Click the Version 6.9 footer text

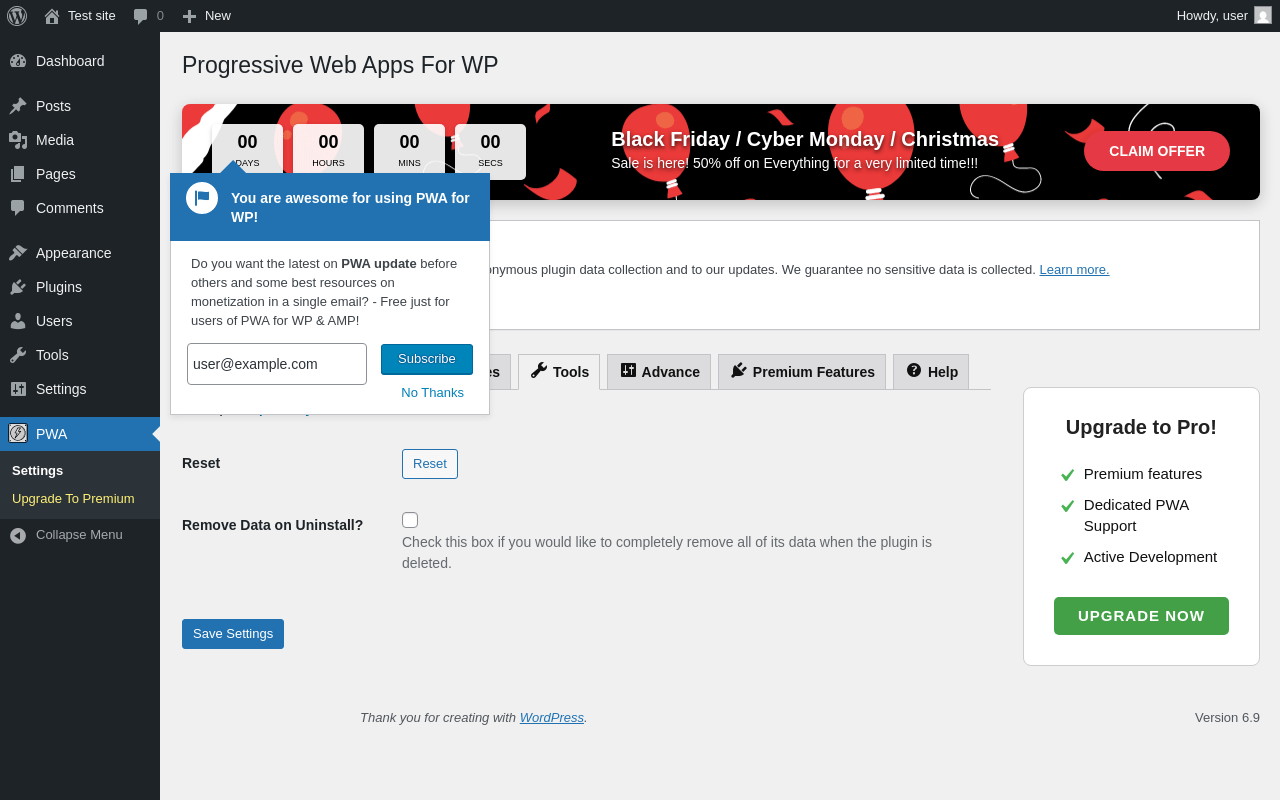(x=1227, y=717)
